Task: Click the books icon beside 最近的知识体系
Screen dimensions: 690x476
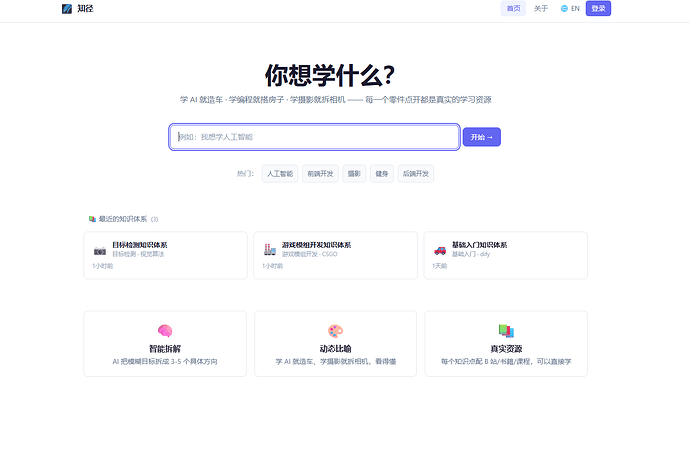Action: pos(92,219)
